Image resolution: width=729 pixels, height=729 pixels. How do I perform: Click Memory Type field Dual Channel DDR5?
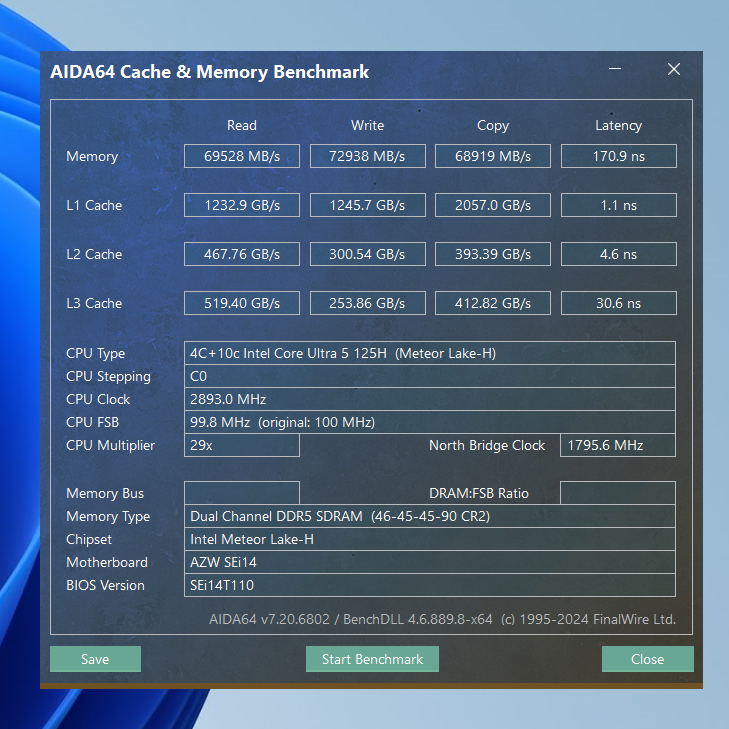tap(430, 516)
